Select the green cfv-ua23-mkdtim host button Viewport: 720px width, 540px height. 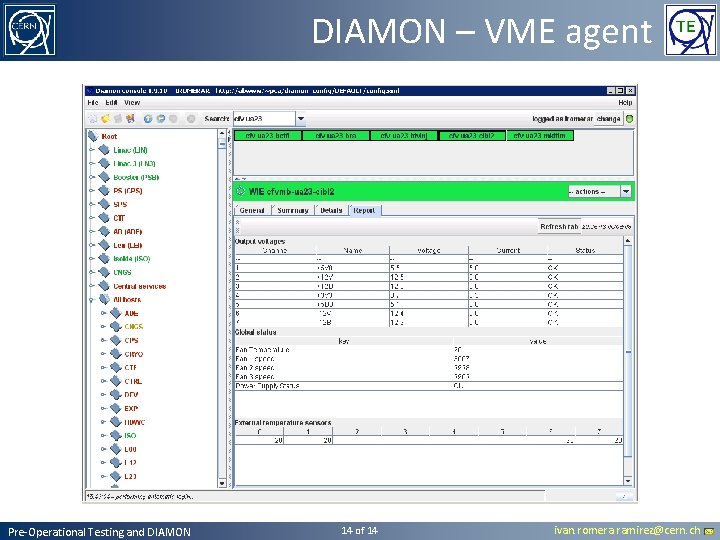[540, 135]
